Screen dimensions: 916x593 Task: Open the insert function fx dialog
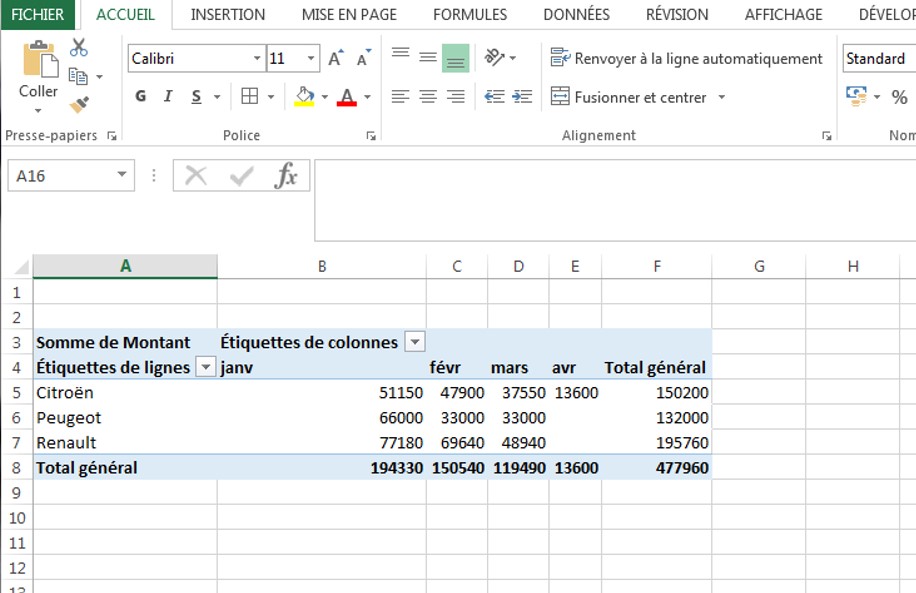(286, 175)
